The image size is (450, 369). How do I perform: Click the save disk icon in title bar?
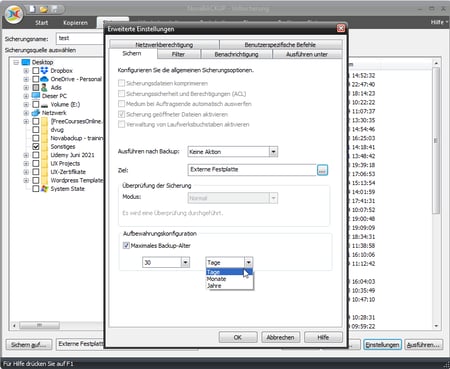54,9
